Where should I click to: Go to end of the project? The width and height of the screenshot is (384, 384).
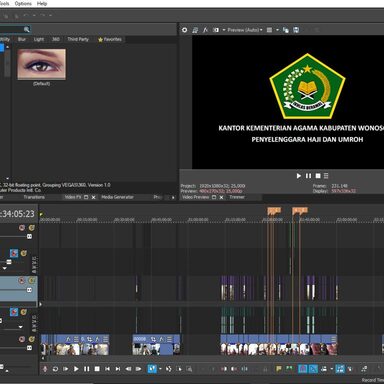(118, 369)
